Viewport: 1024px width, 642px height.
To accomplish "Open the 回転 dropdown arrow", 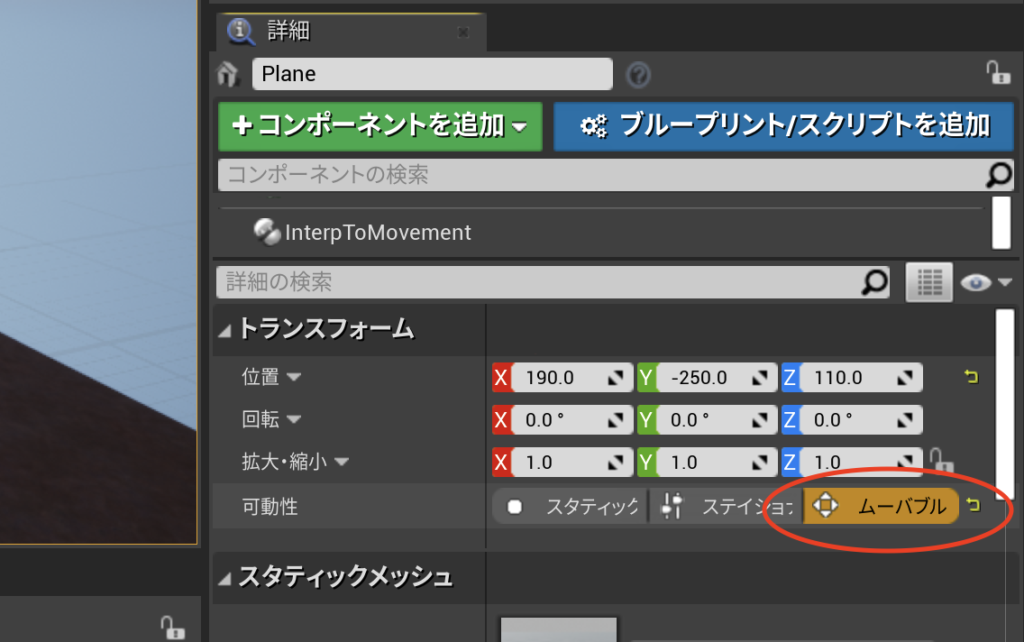I will click(294, 420).
